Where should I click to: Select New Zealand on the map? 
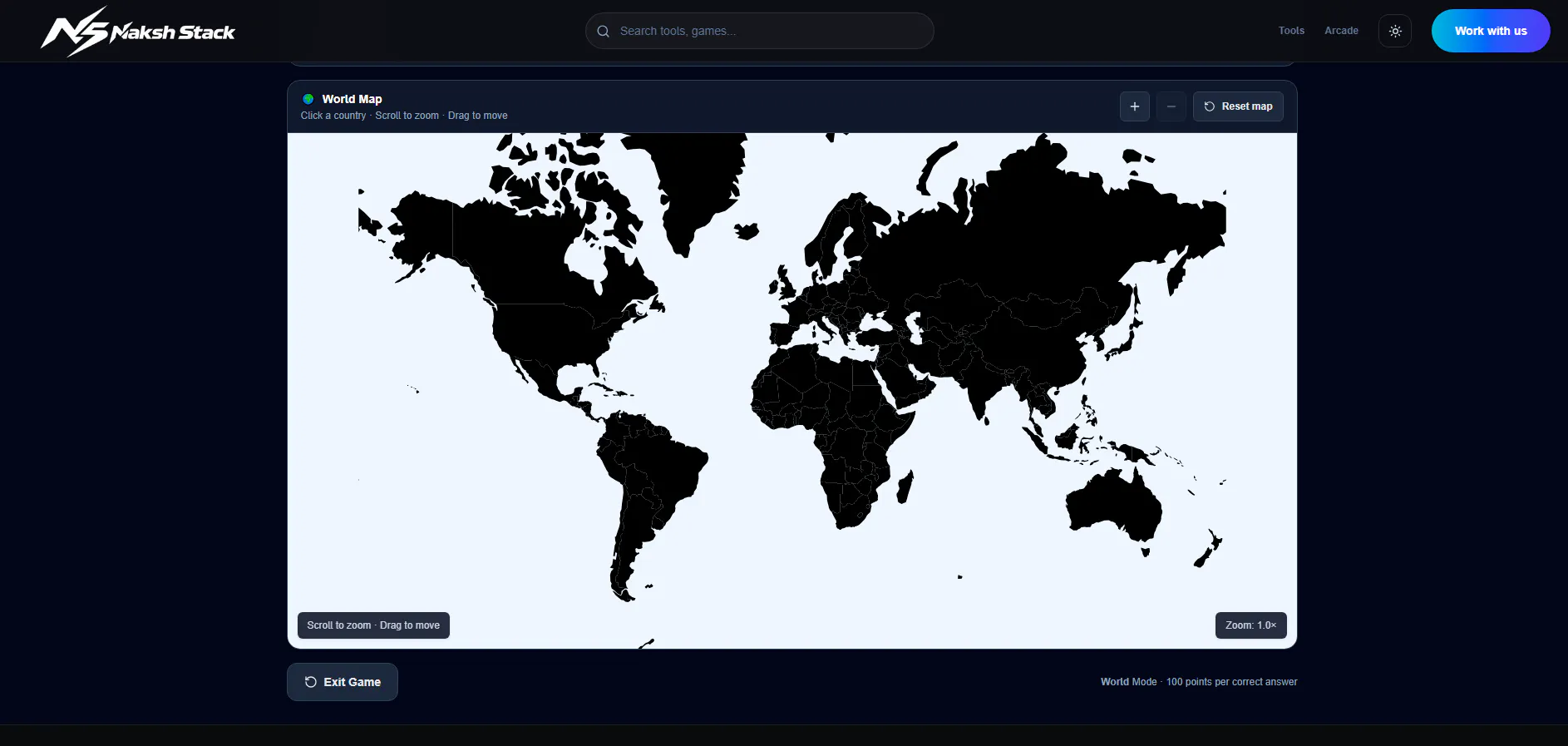pos(1209,549)
